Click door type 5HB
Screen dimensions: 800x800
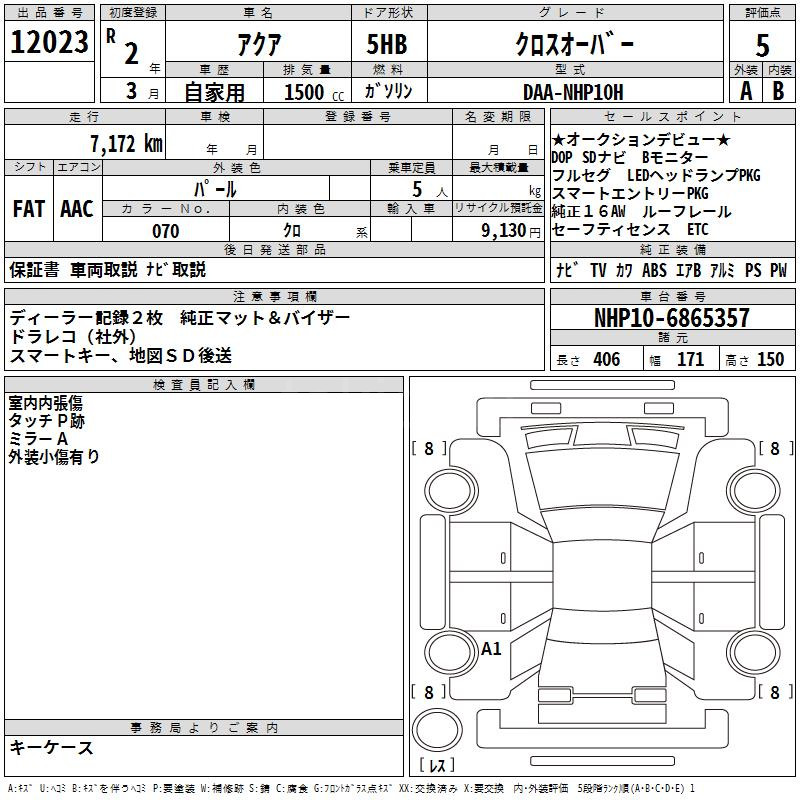(x=387, y=44)
